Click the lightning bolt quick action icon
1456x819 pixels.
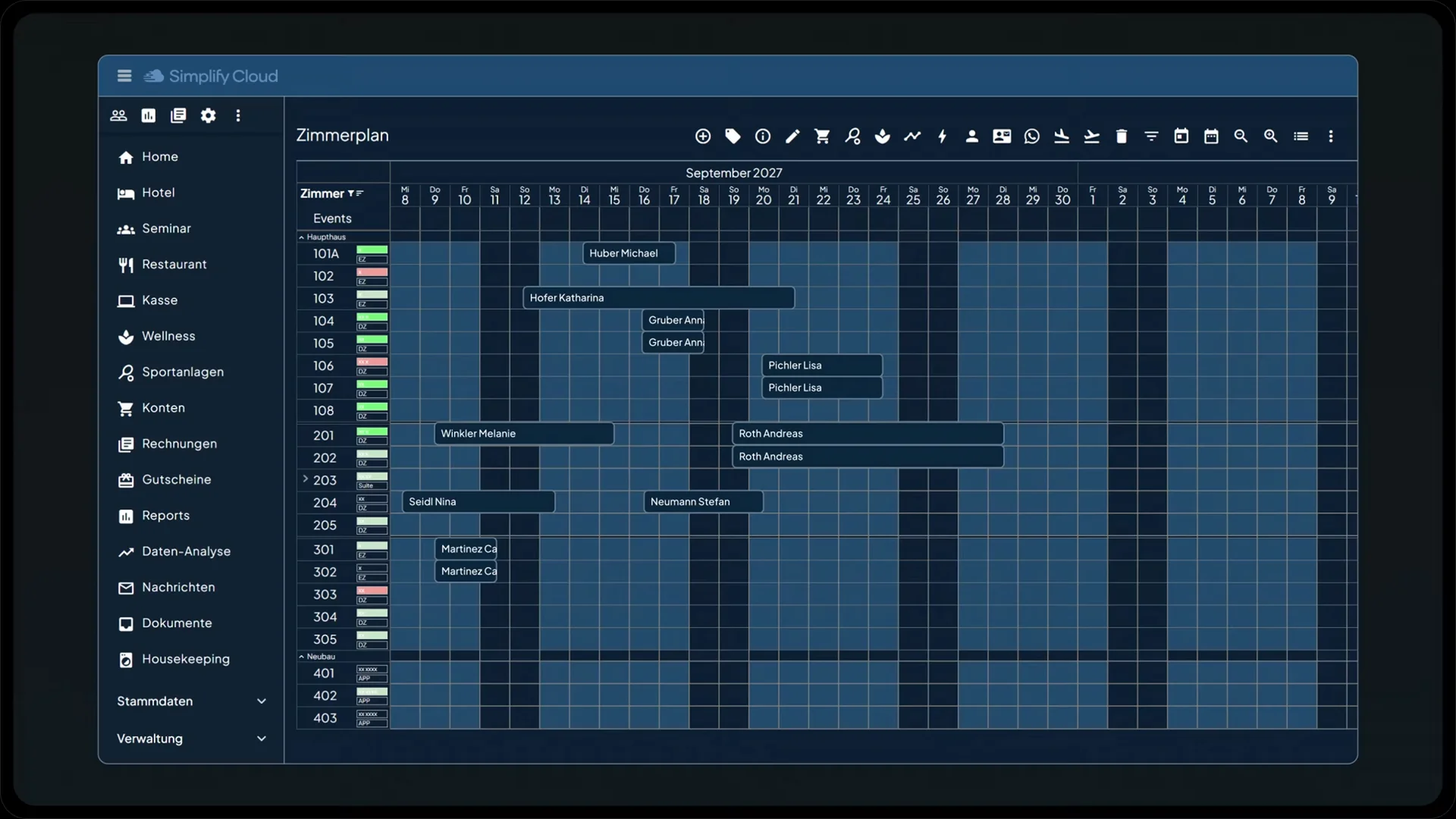pyautogui.click(x=943, y=136)
